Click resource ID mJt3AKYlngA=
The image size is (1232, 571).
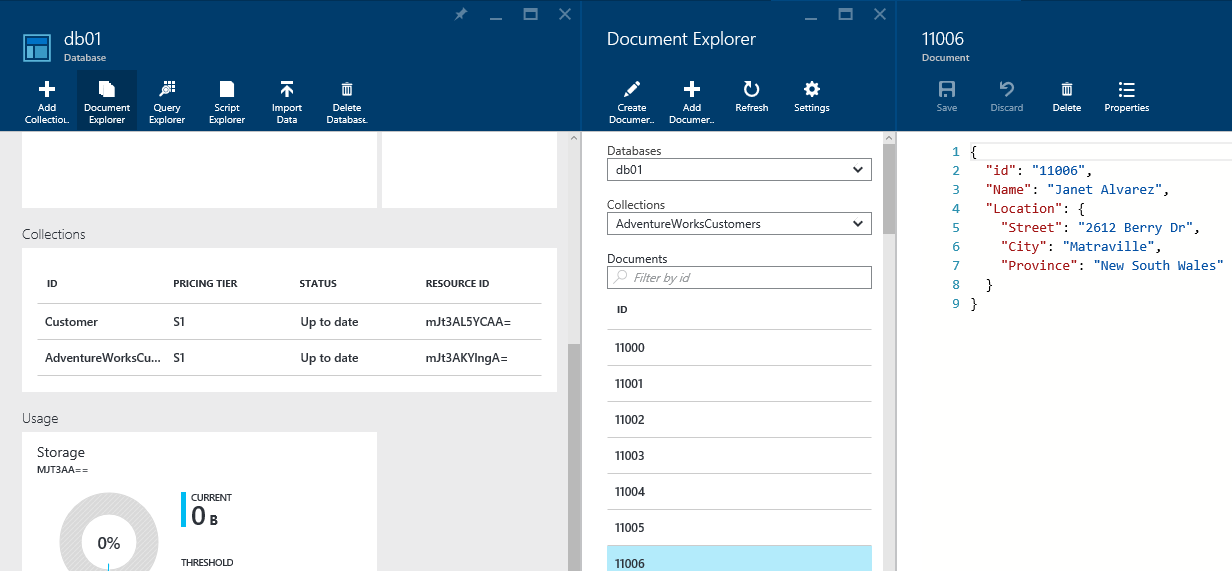[x=466, y=358]
